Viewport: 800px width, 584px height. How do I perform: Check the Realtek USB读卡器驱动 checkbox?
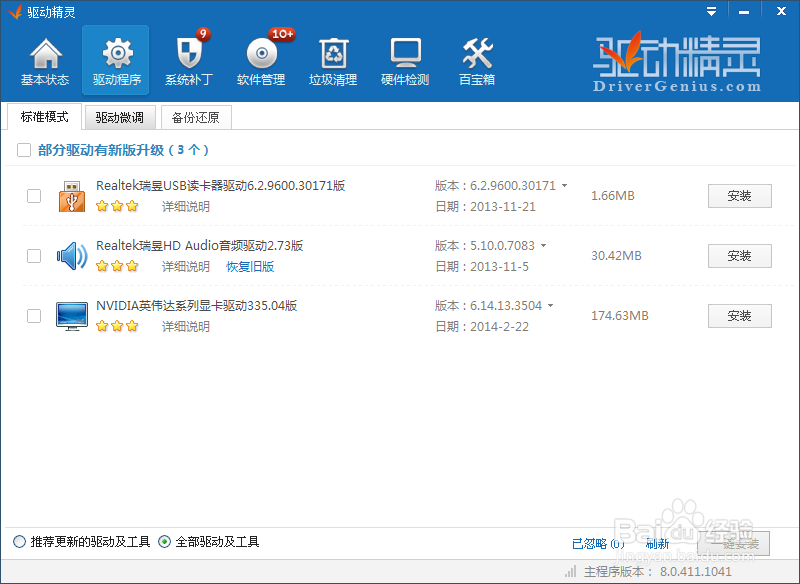click(34, 196)
